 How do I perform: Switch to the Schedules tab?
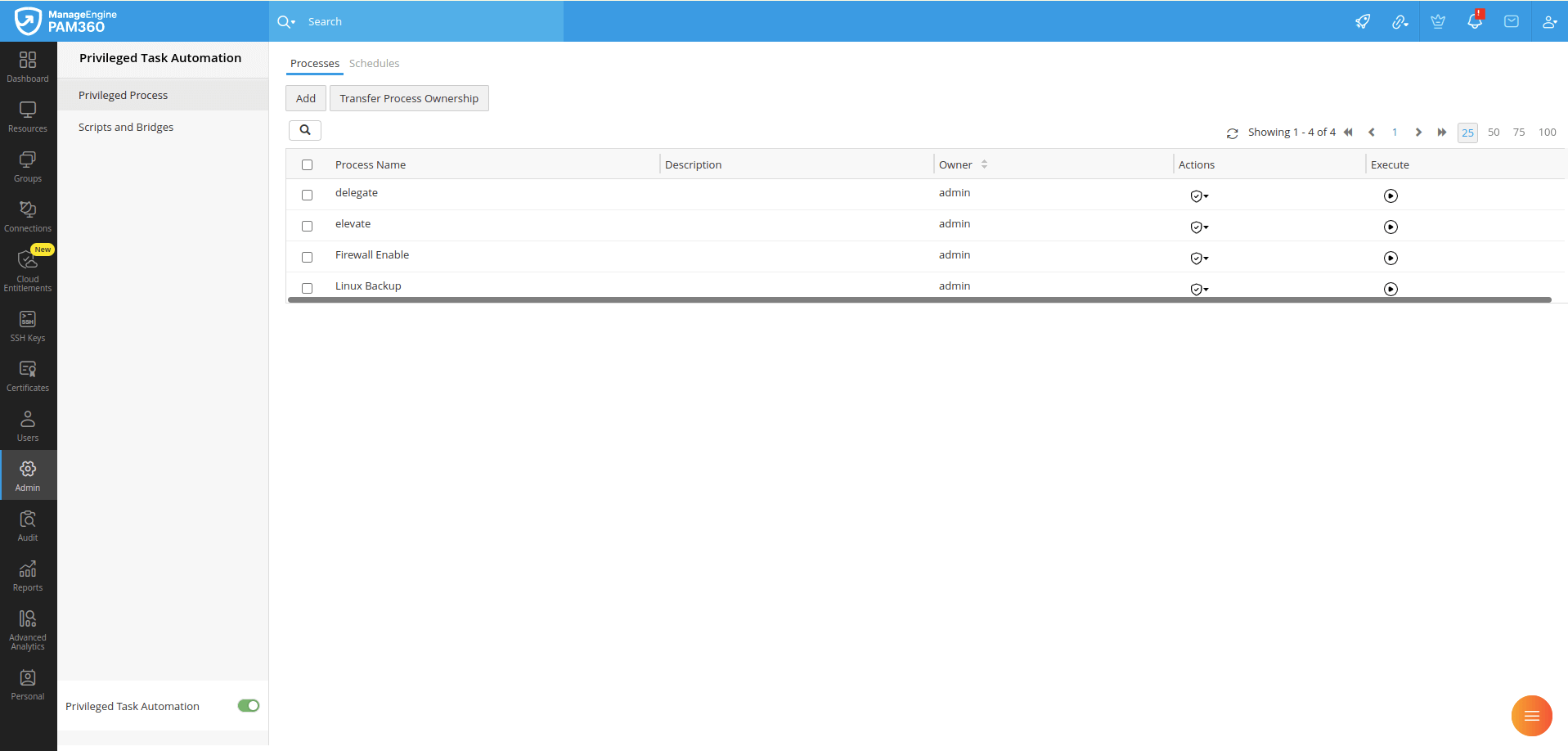coord(374,63)
